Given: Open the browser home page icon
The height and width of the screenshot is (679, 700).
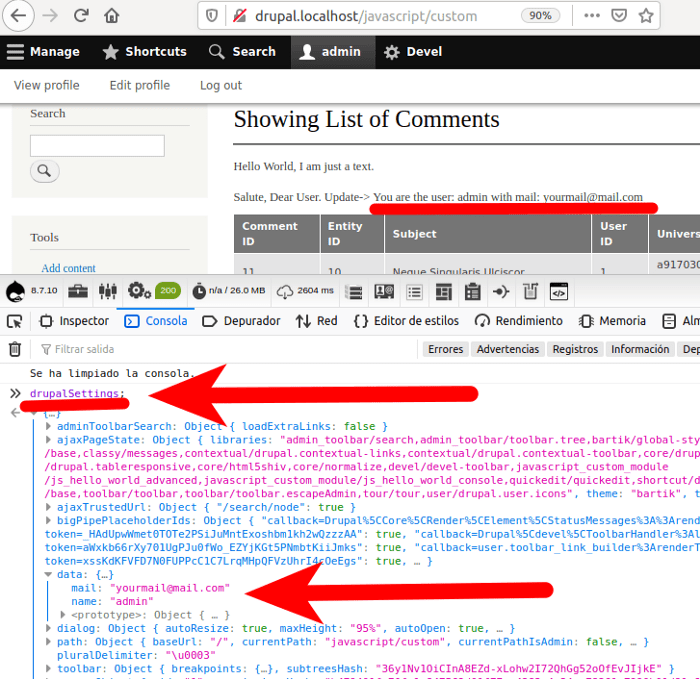Looking at the screenshot, I should [112, 16].
